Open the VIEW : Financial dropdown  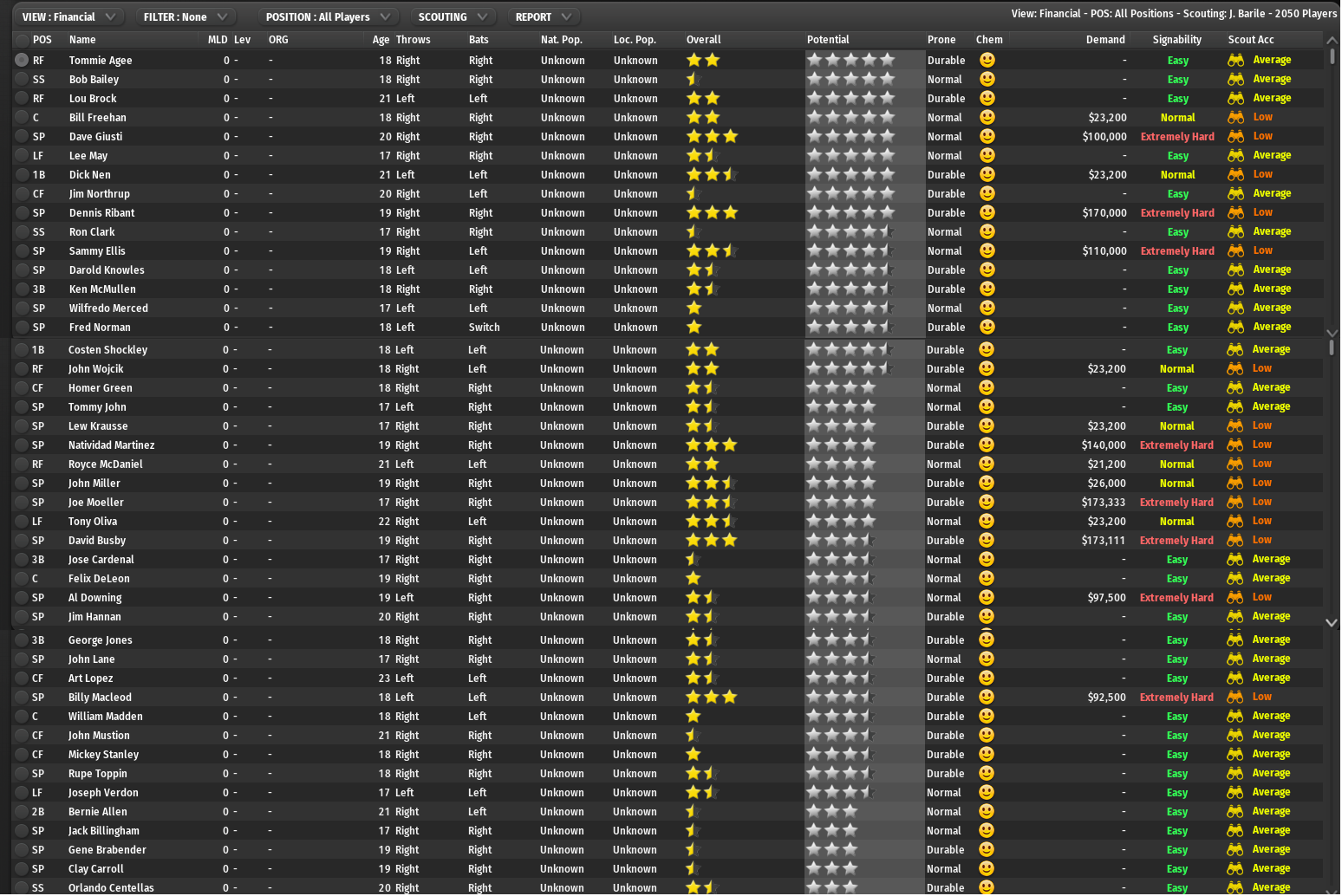click(68, 17)
